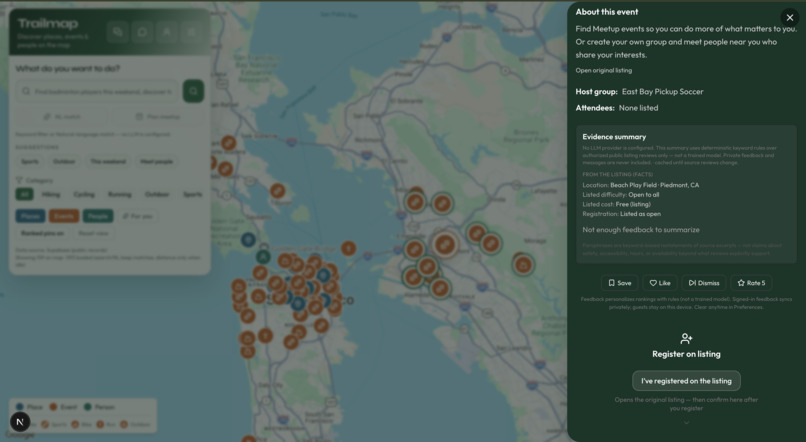806x442 pixels.
Task: Like the East Bay Pickup Soccer event
Action: click(660, 283)
